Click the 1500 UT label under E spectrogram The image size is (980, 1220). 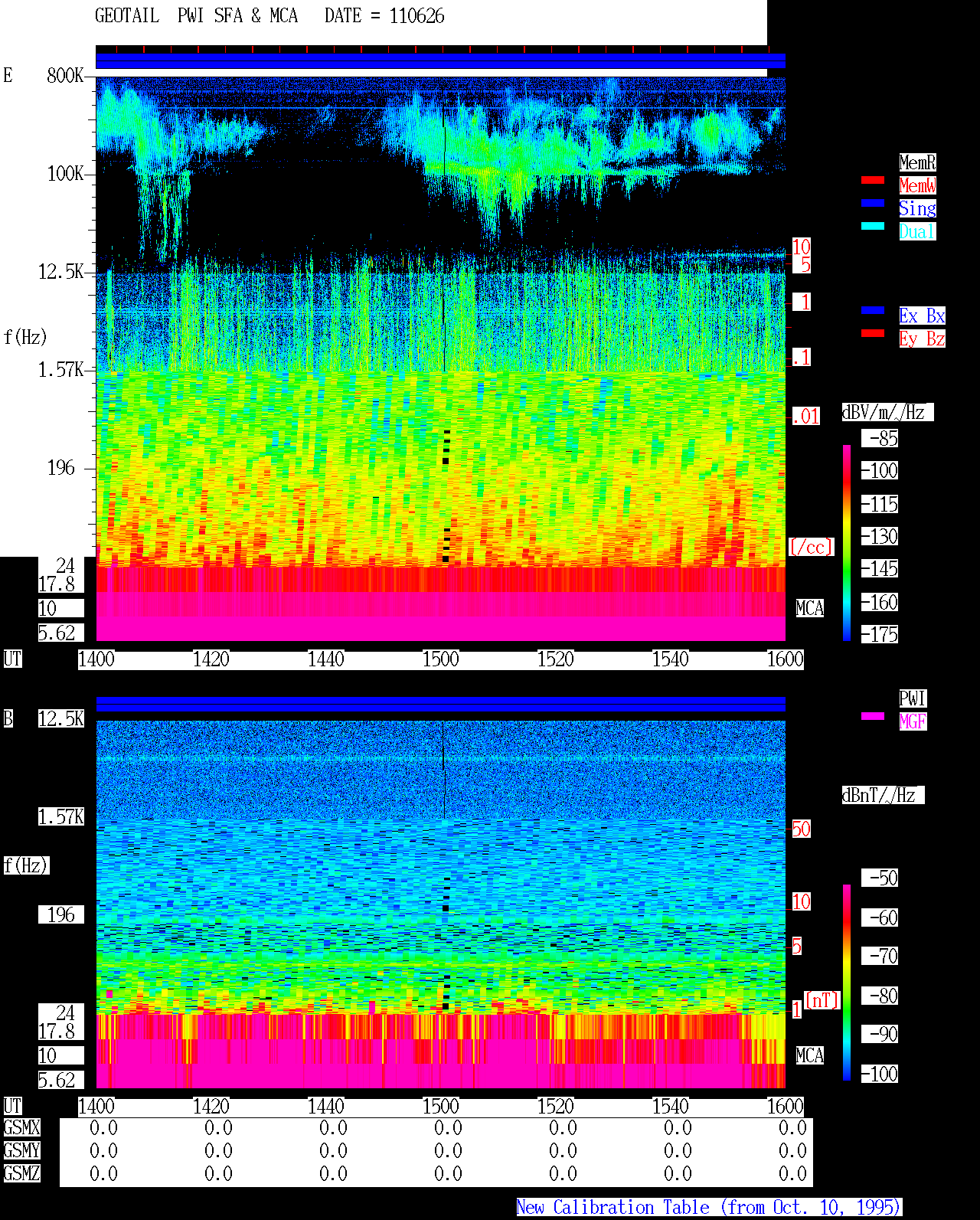[x=441, y=659]
